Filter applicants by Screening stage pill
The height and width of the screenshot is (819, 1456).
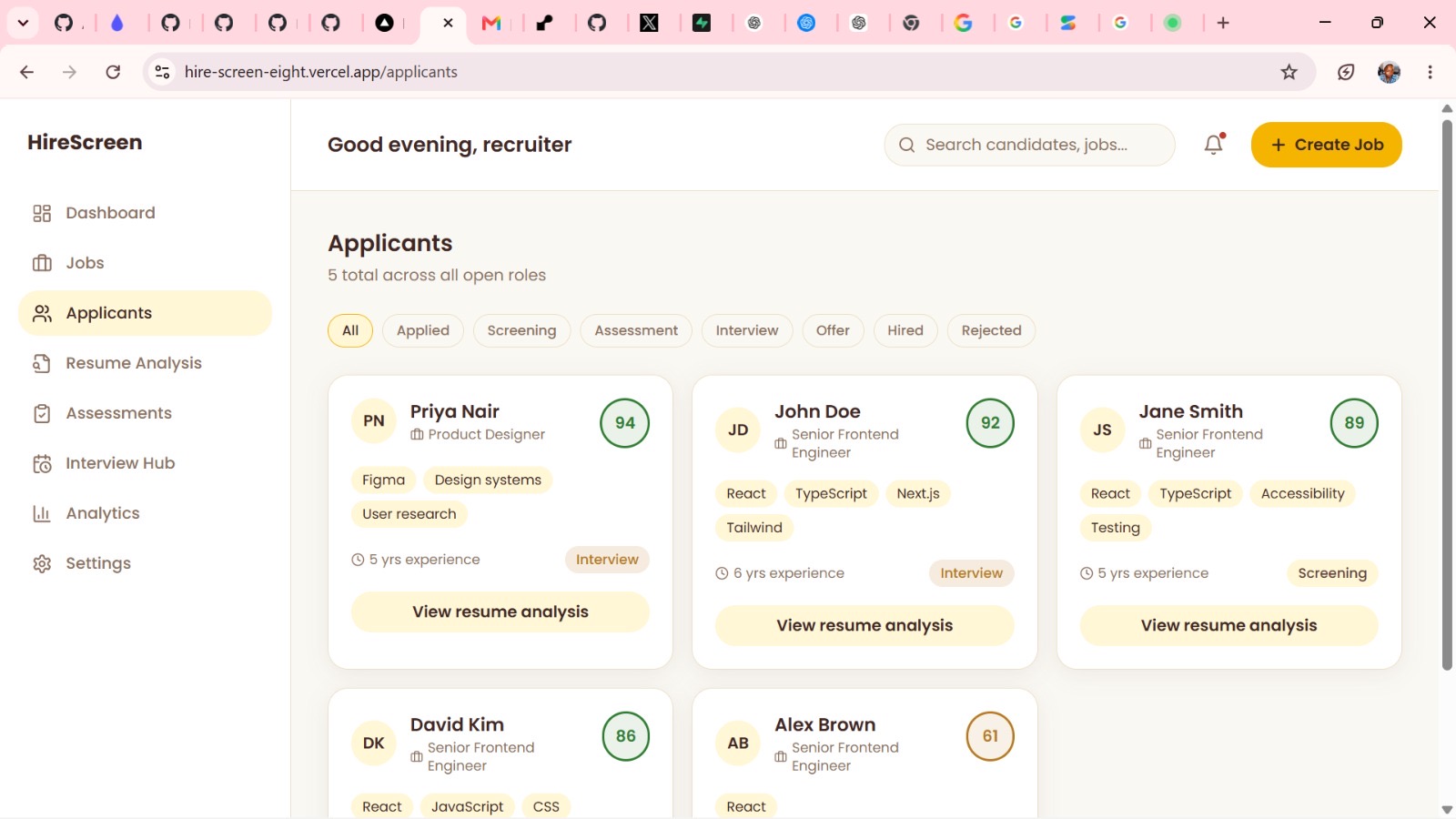coord(521,330)
